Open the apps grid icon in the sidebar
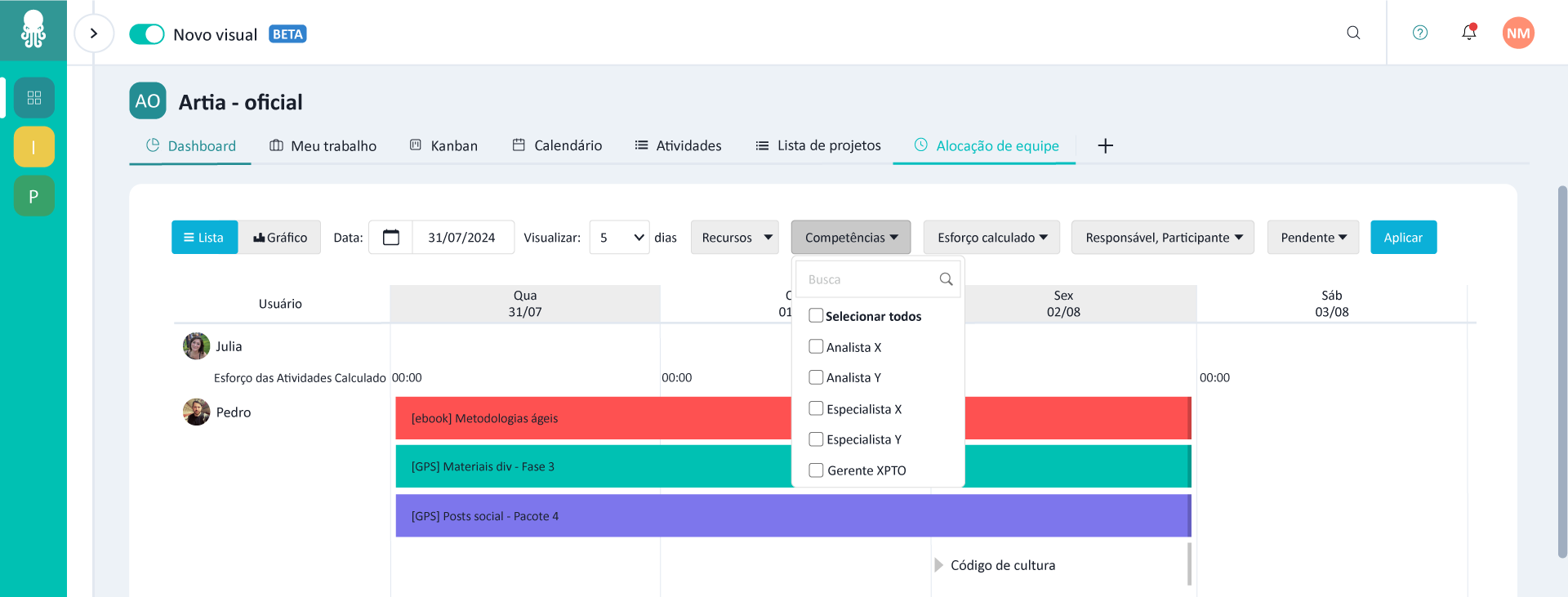The width and height of the screenshot is (1568, 597). 33,97
